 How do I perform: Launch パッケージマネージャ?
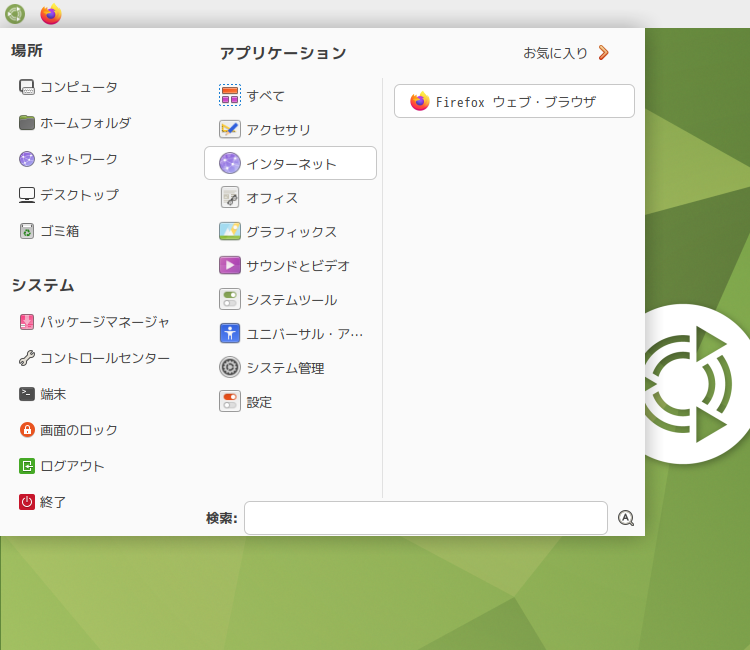(x=94, y=322)
